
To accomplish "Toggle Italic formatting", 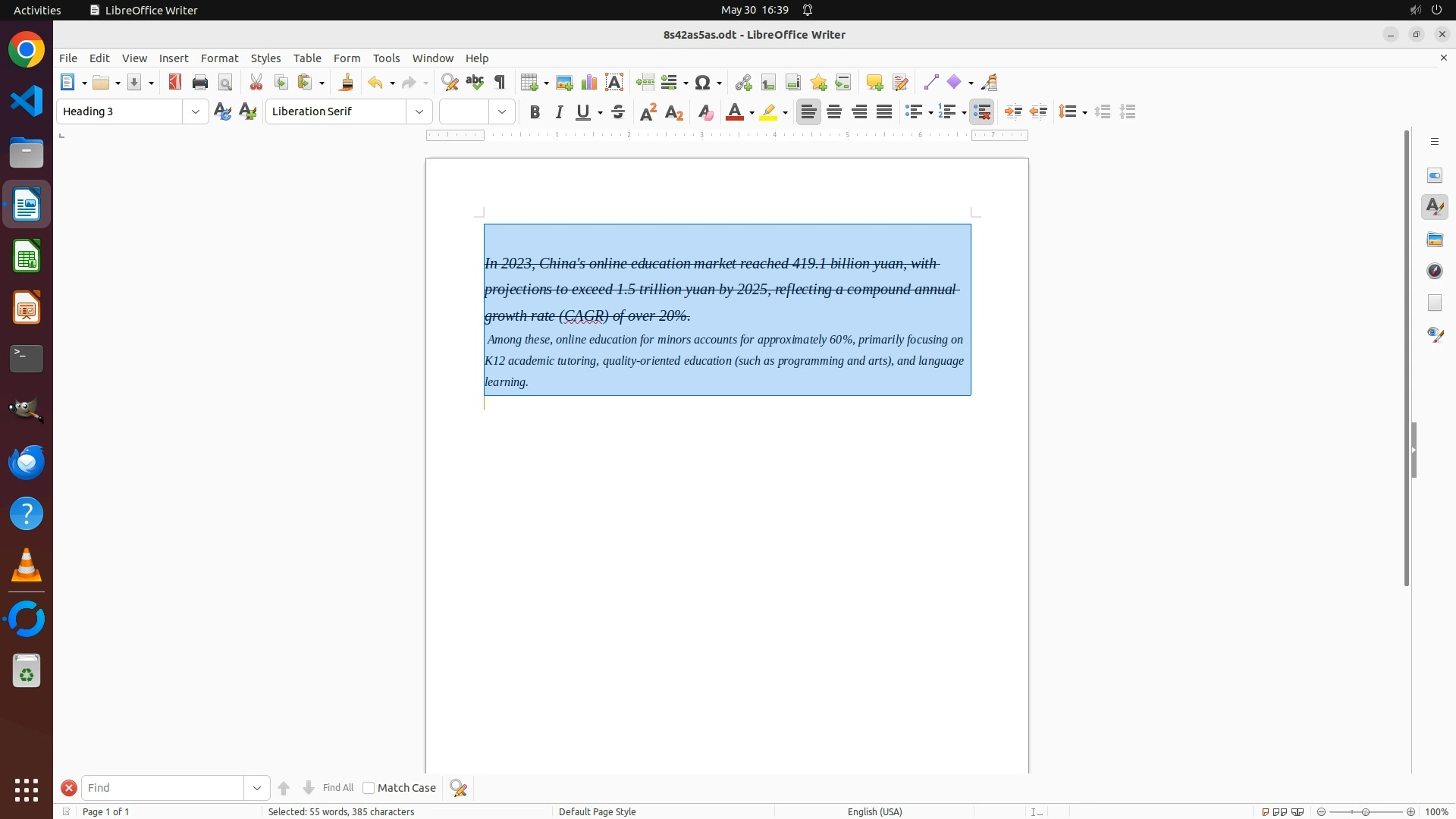I will [560, 112].
